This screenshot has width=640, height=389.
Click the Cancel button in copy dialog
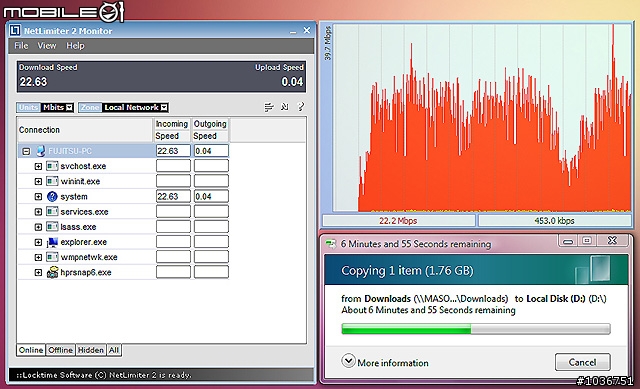pyautogui.click(x=582, y=362)
